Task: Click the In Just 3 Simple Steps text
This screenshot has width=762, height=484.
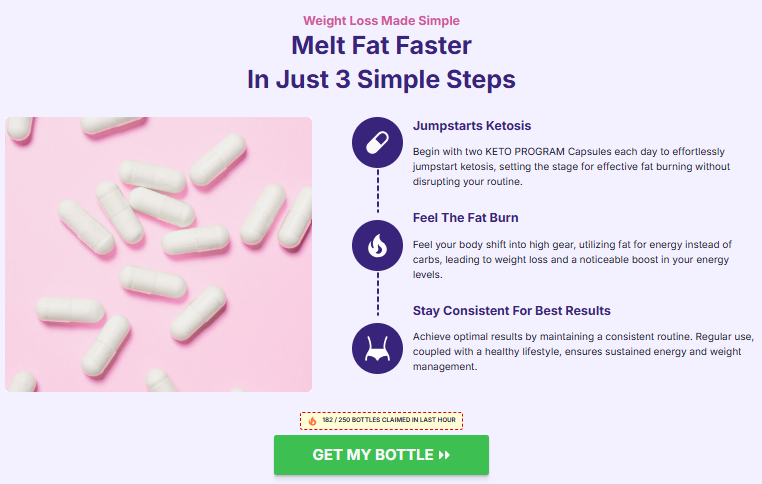Action: [381, 79]
